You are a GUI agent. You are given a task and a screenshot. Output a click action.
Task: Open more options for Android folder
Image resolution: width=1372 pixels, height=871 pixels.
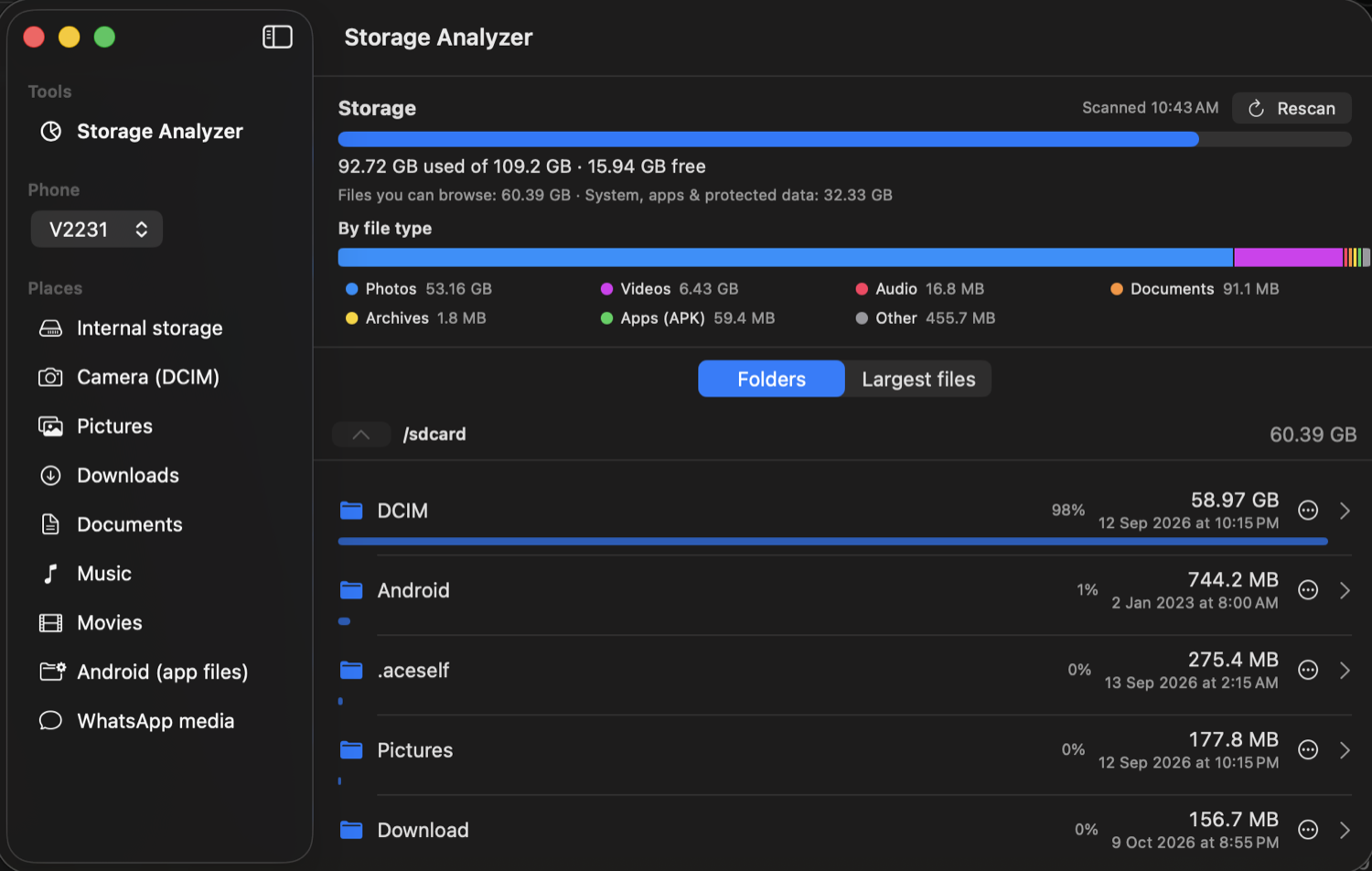[1309, 590]
